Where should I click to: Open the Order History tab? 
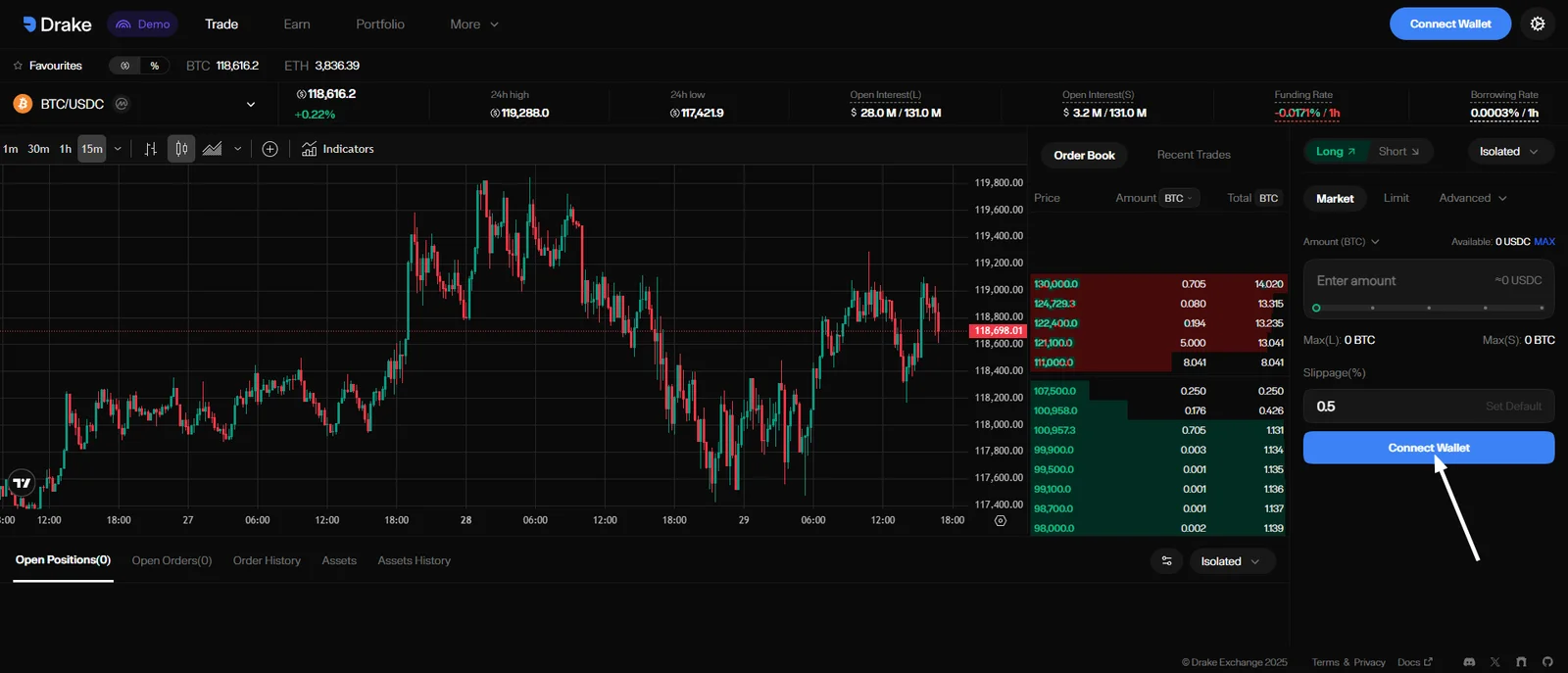pos(267,560)
